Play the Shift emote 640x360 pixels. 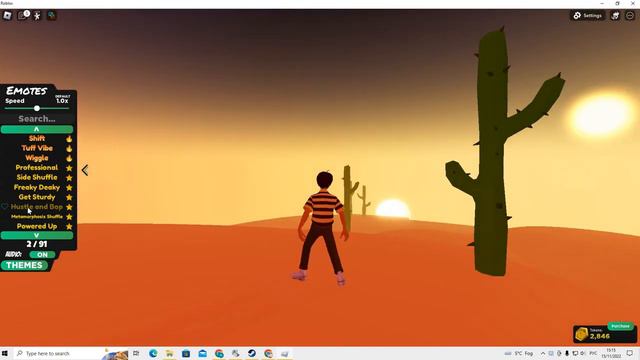37,138
